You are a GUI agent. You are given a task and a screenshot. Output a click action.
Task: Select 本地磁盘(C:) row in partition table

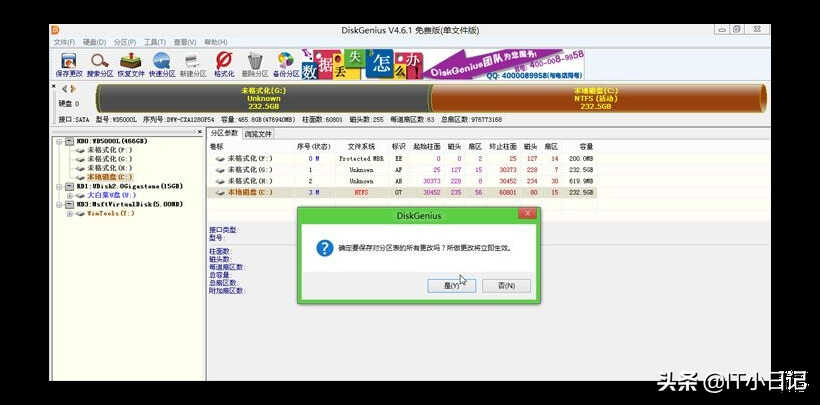pos(249,191)
